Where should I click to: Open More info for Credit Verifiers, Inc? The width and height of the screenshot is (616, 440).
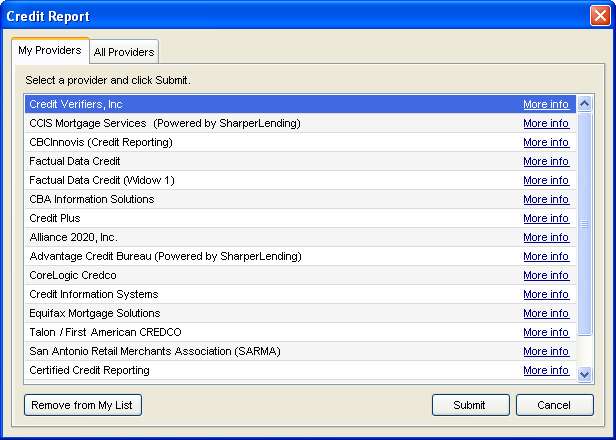coord(546,104)
